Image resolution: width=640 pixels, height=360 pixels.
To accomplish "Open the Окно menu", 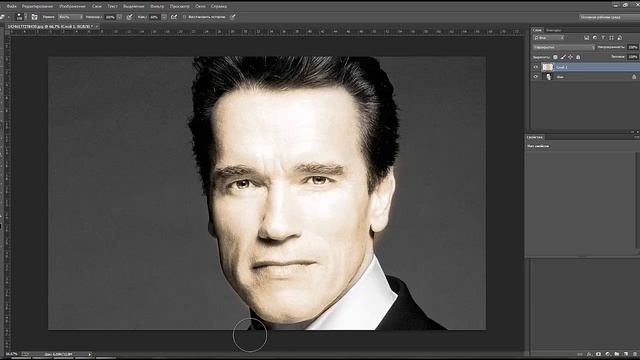I will pyautogui.click(x=200, y=7).
